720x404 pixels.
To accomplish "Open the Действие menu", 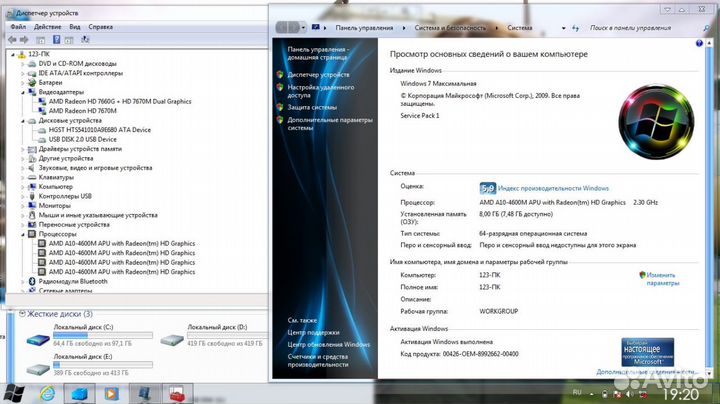I will point(47,27).
